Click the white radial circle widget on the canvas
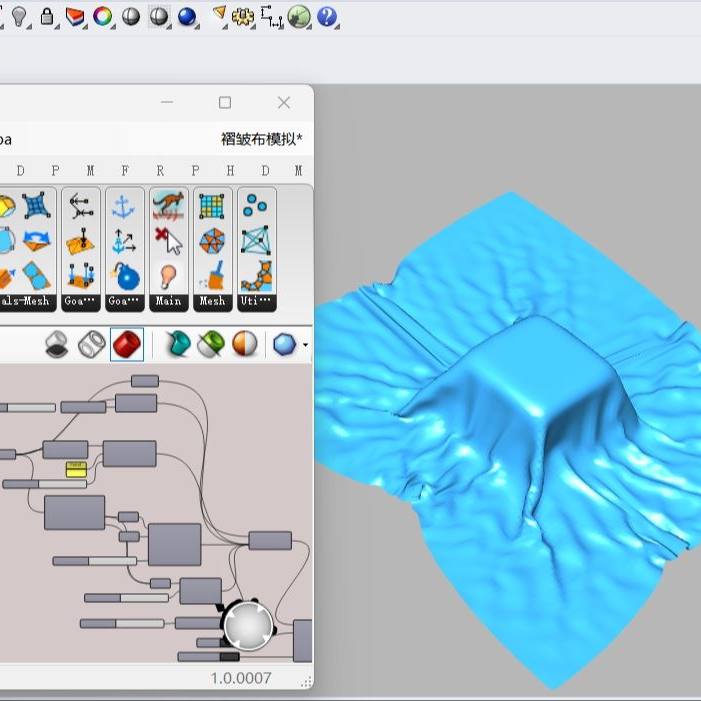This screenshot has width=701, height=701. tap(248, 625)
